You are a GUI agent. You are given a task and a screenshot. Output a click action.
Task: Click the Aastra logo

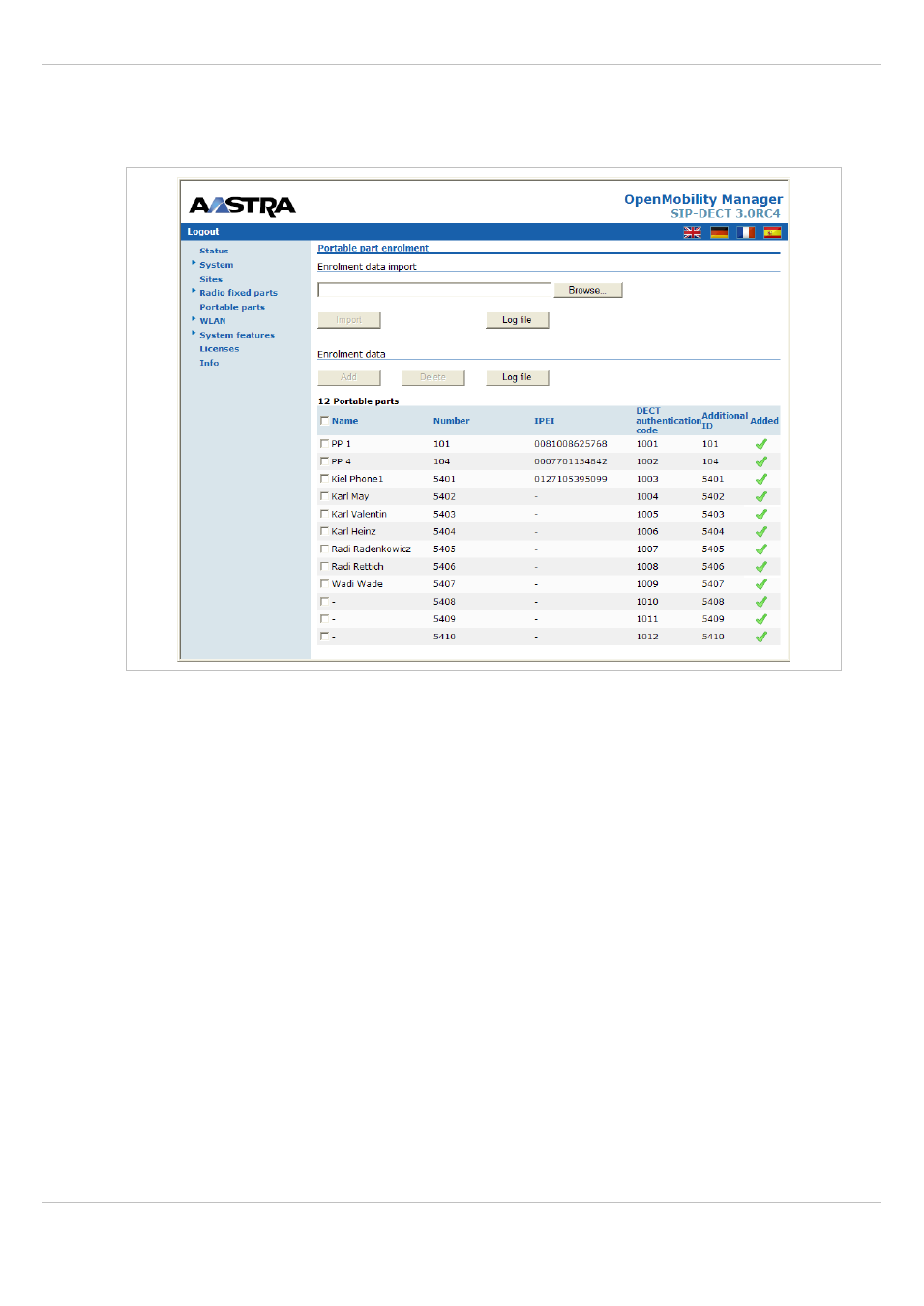point(243,206)
